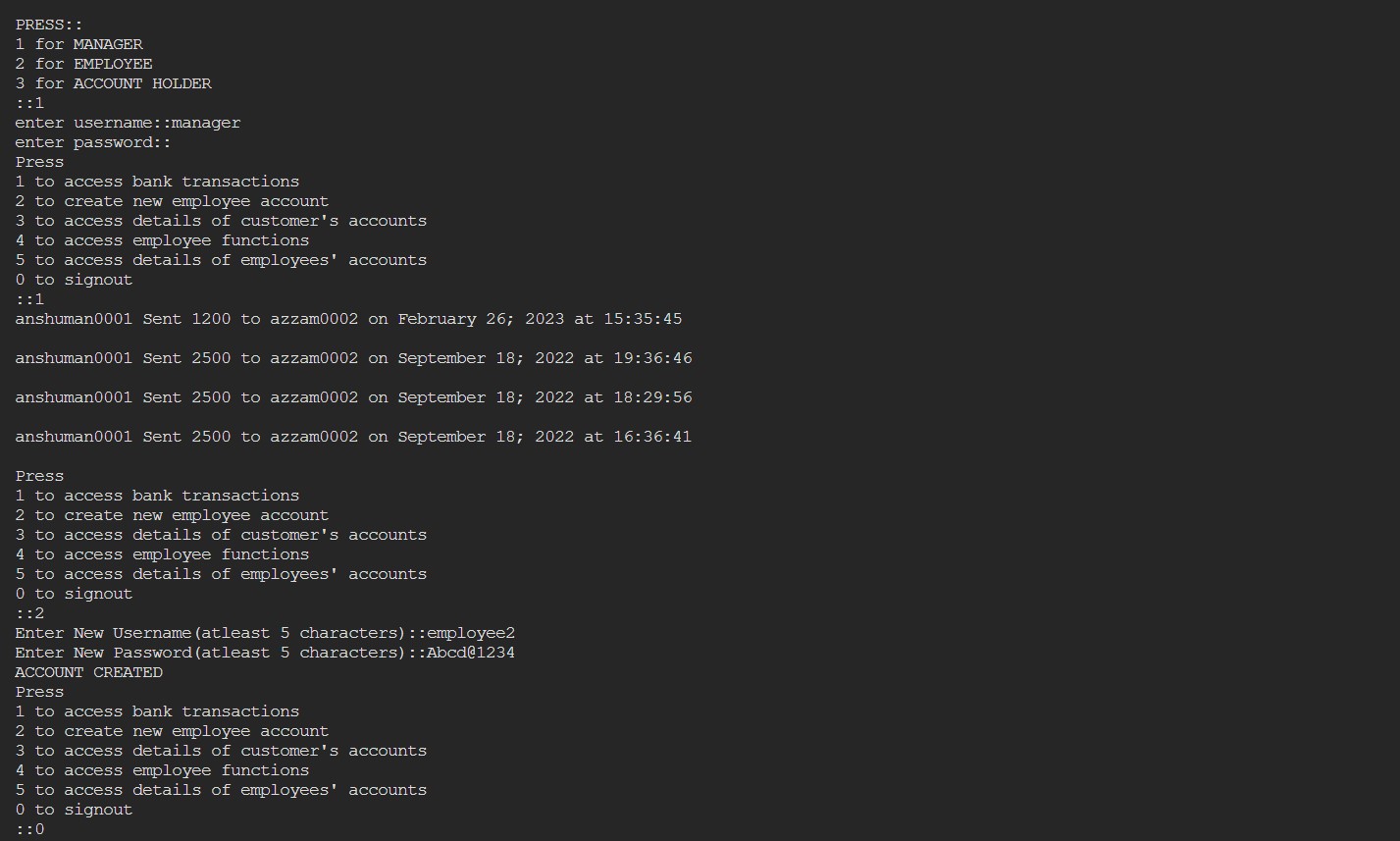Select the transaction timestamped 18:29:56

point(353,397)
